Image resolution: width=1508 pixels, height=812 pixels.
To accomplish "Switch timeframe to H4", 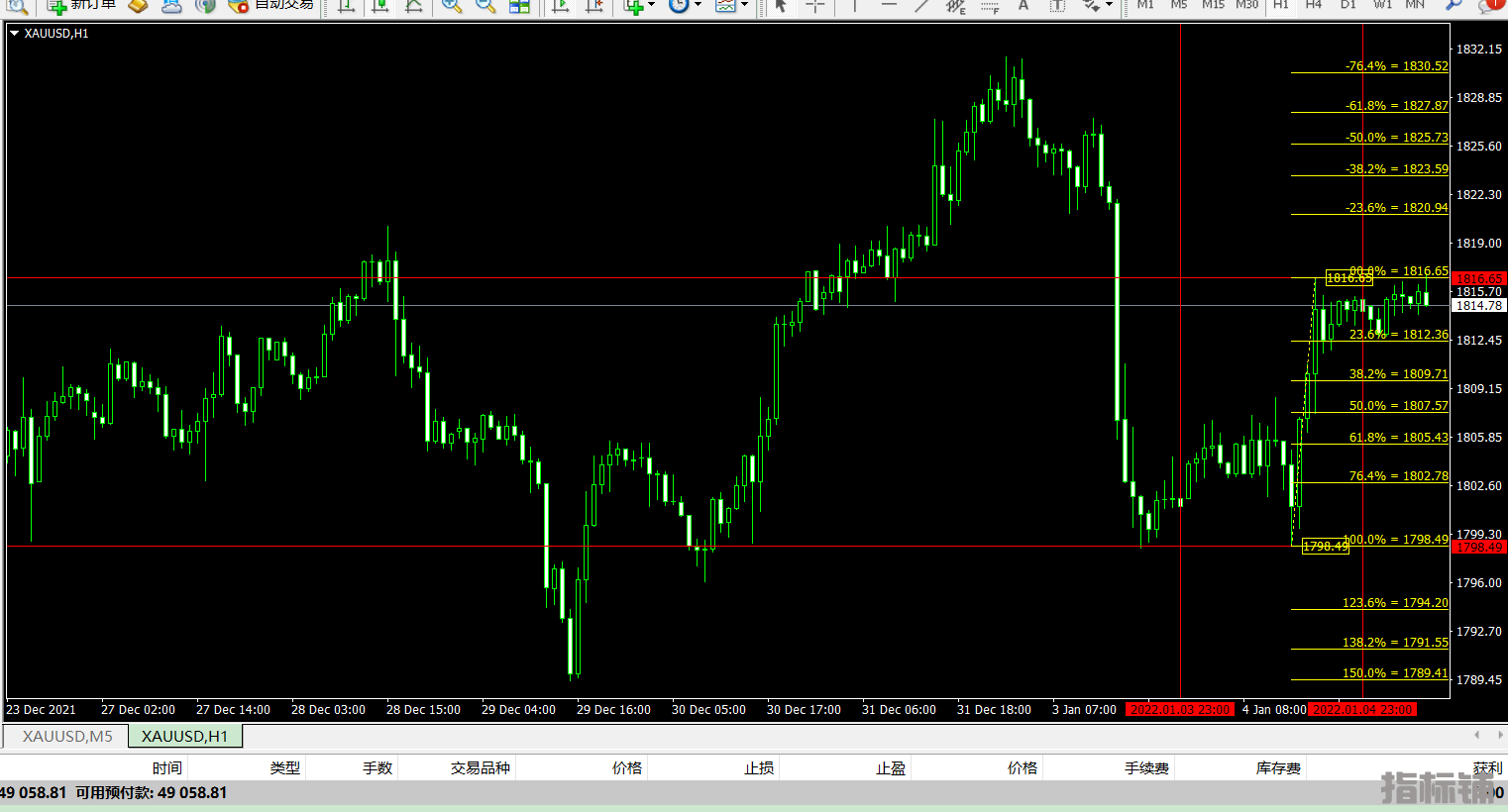I will (x=1314, y=5).
